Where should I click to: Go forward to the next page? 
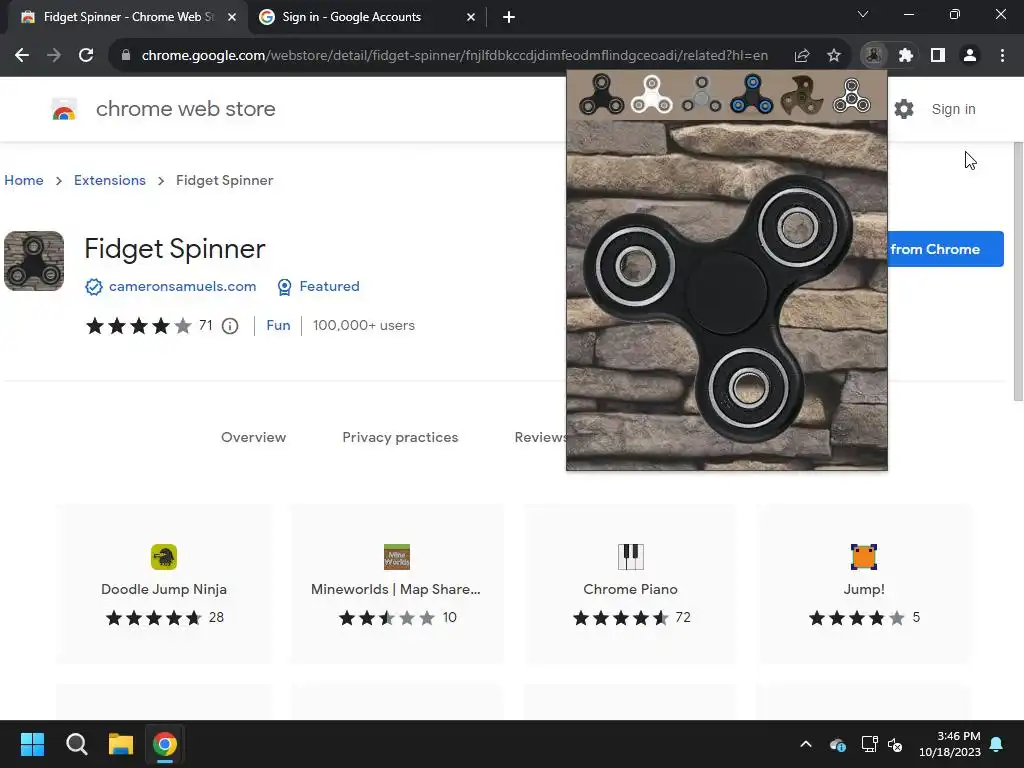(x=54, y=56)
